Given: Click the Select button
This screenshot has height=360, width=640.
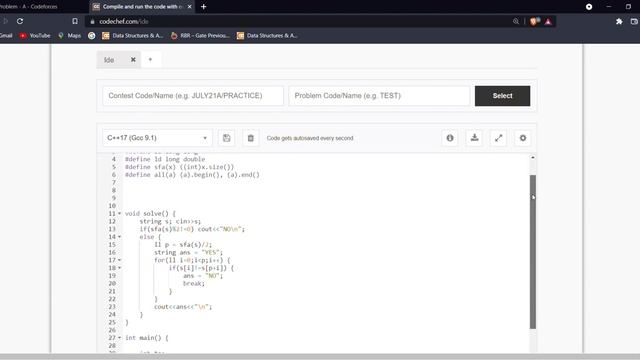Looking at the screenshot, I should click(x=502, y=96).
